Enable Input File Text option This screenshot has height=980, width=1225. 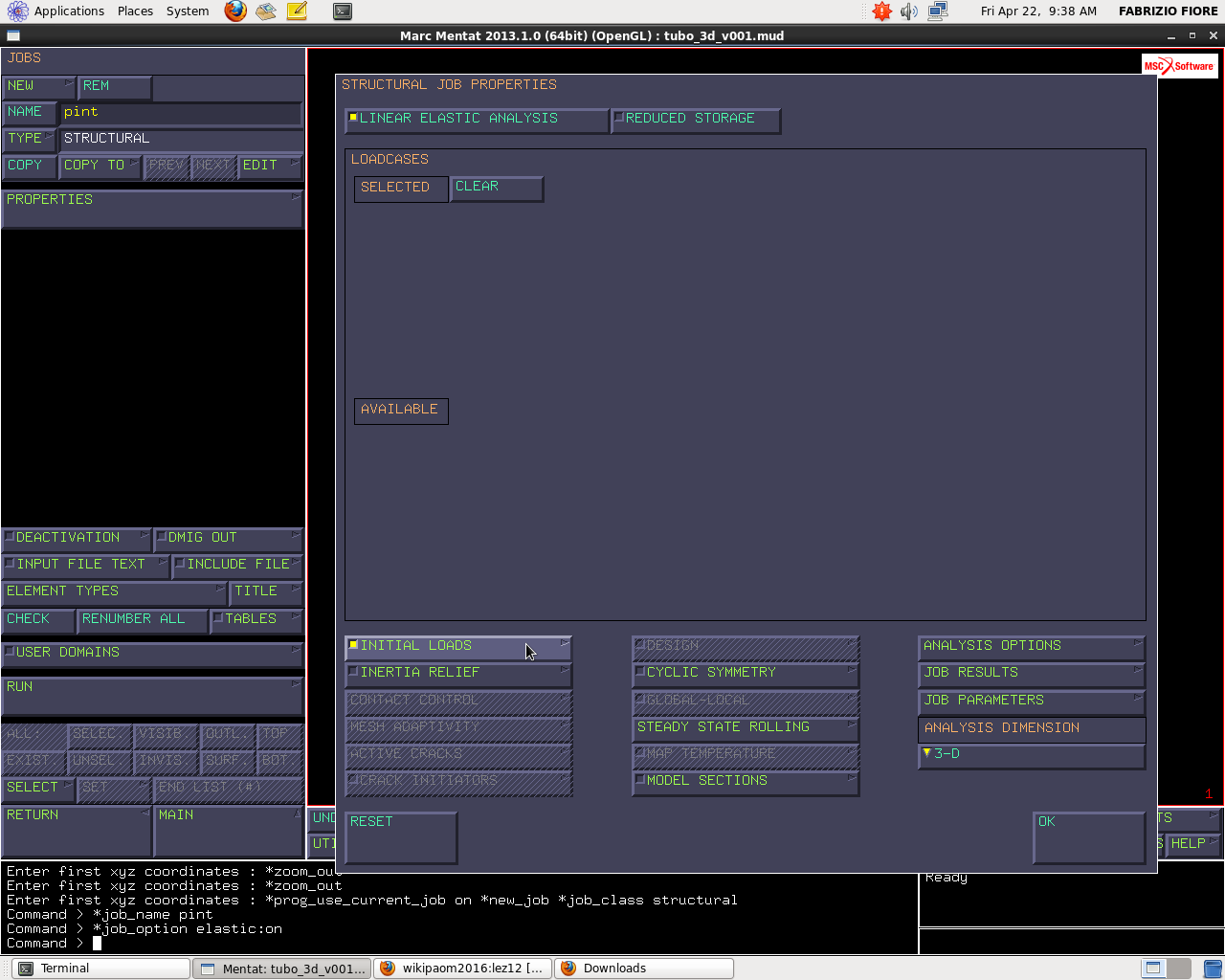pos(85,566)
